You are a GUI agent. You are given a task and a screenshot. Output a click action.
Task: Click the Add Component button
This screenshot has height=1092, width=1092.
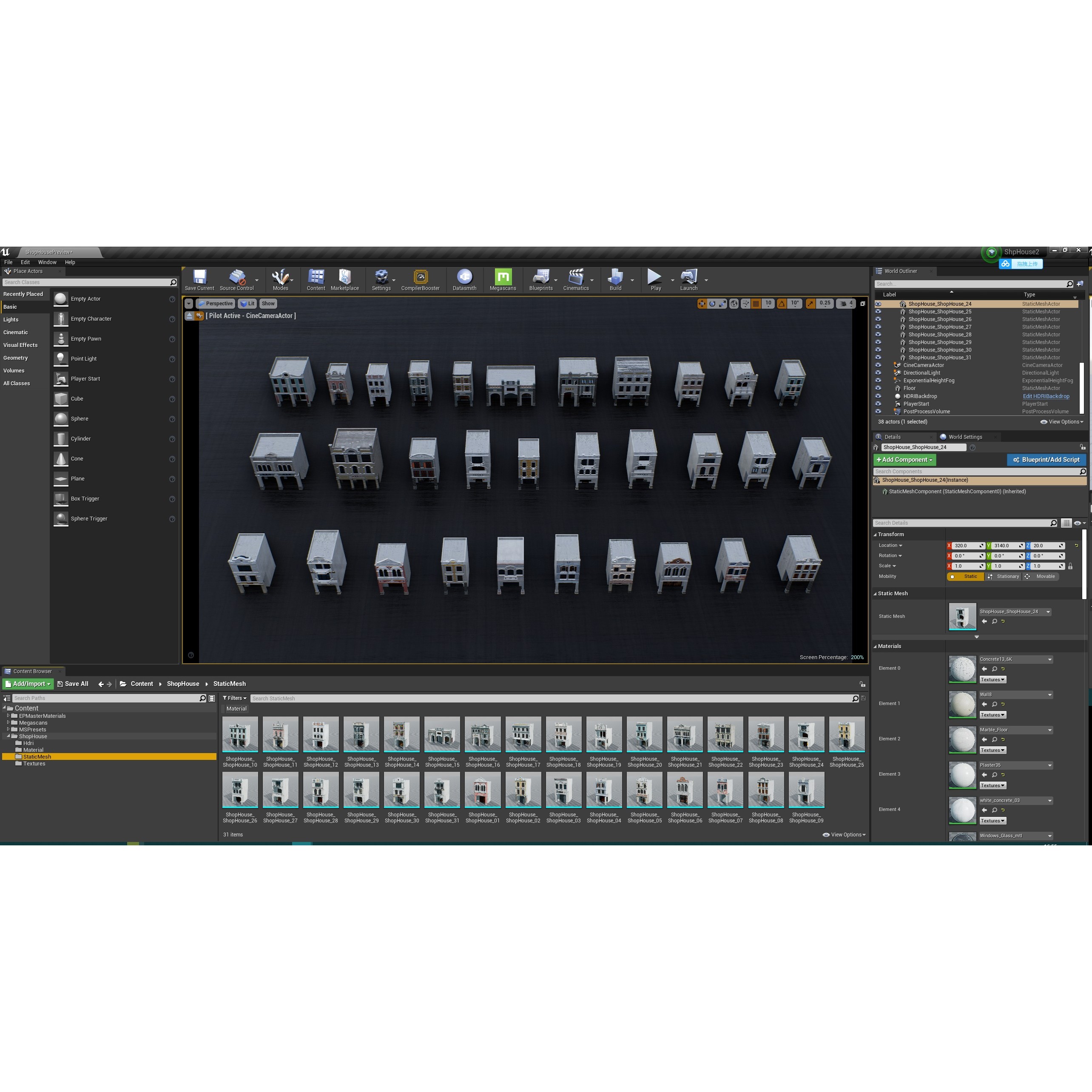point(904,460)
